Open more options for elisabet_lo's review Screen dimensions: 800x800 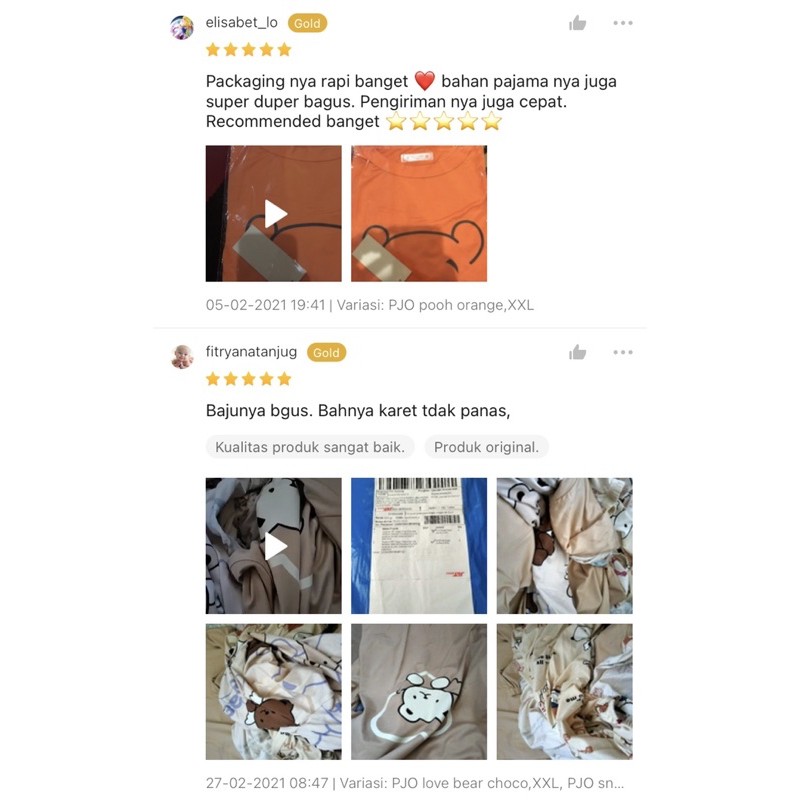[x=622, y=23]
